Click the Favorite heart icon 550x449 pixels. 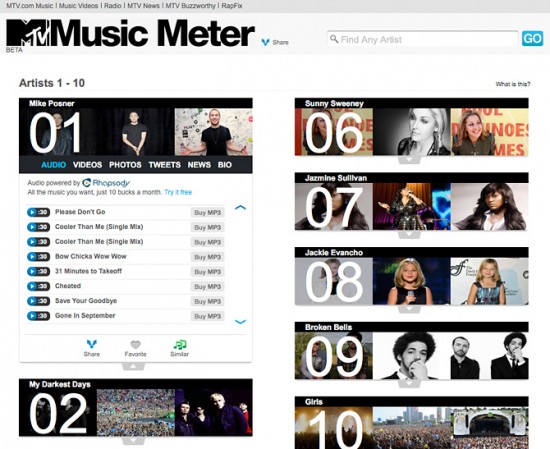click(x=135, y=344)
